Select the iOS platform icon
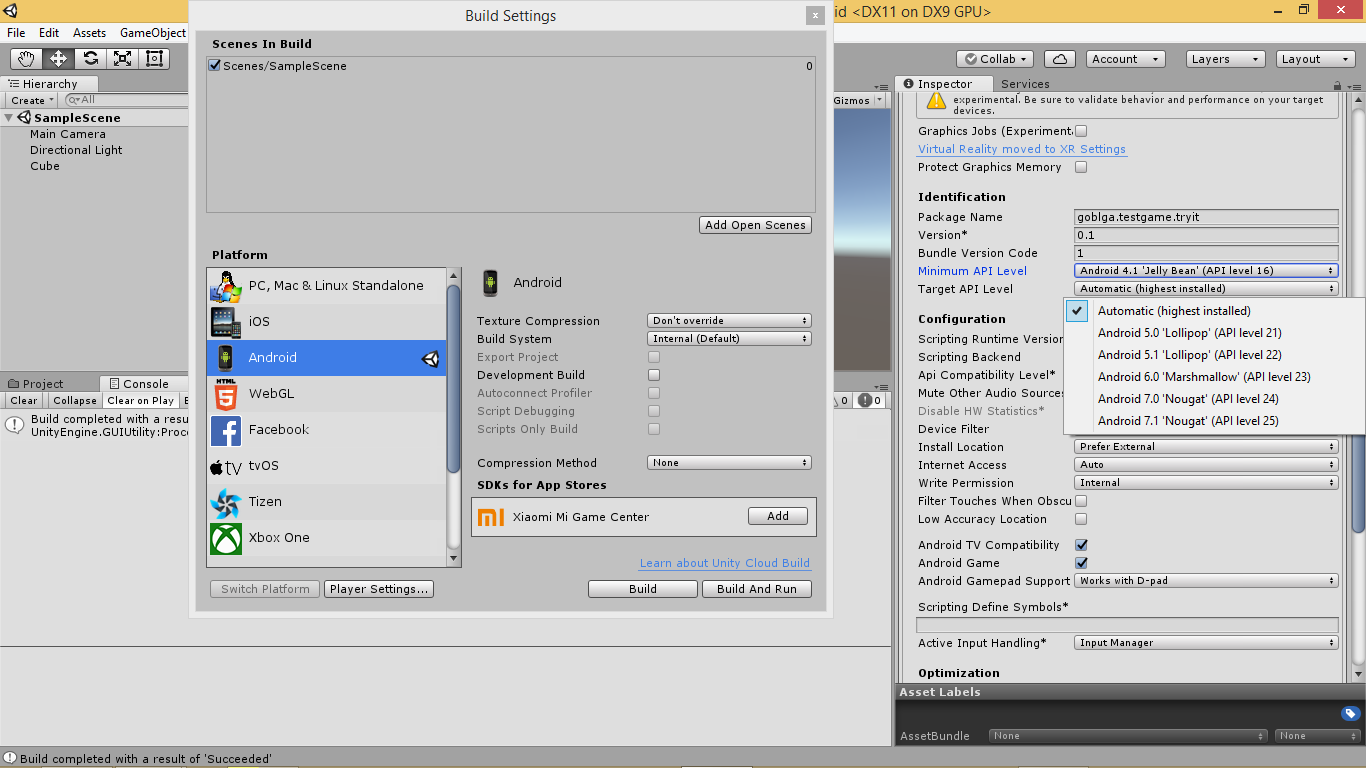1366x768 pixels. (x=226, y=321)
